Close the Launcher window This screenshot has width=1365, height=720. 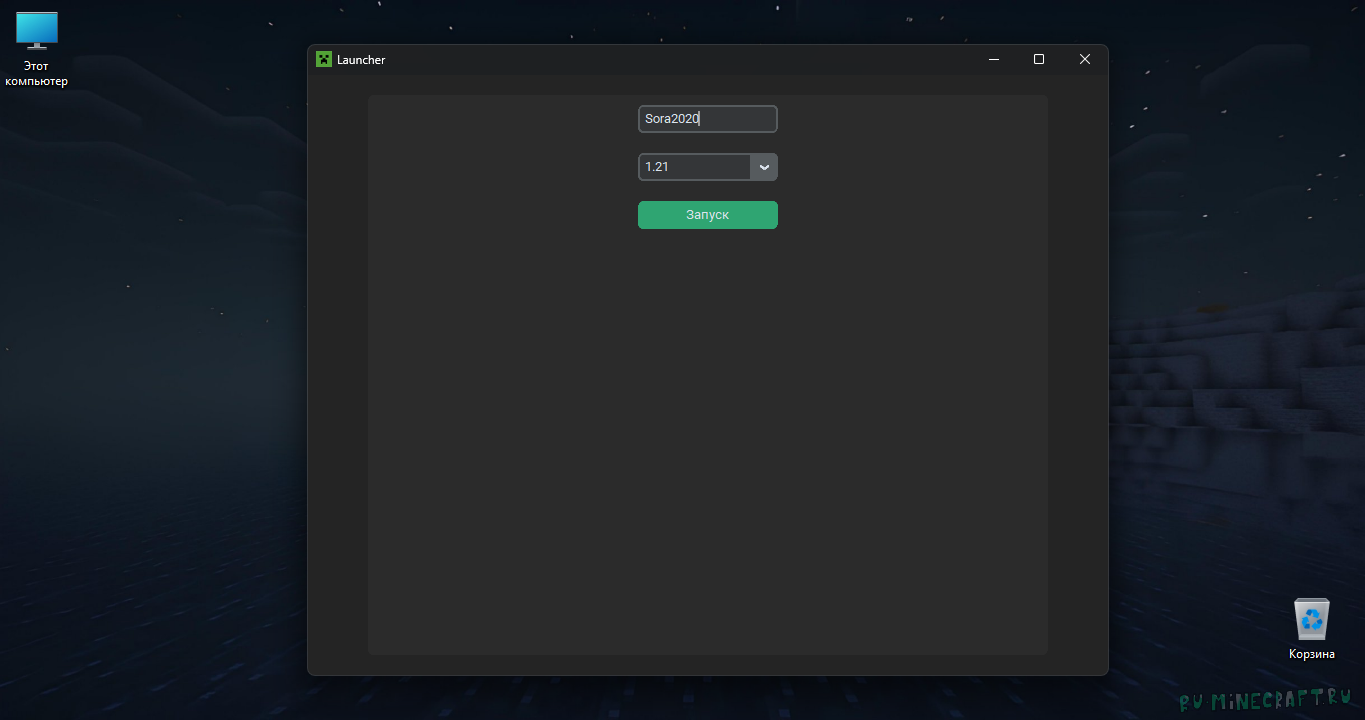[1085, 60]
